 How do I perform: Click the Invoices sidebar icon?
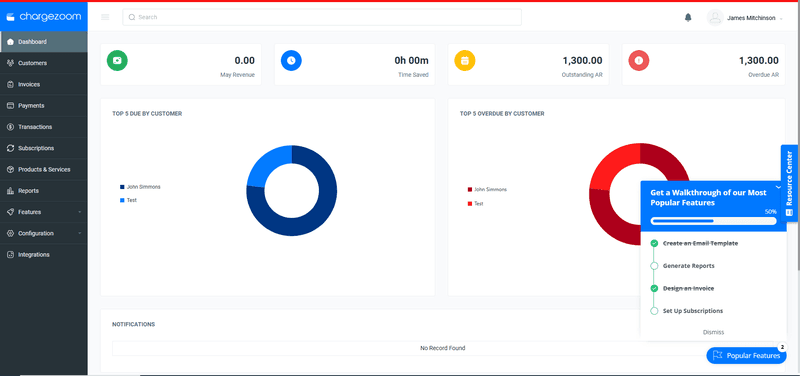[x=10, y=85]
